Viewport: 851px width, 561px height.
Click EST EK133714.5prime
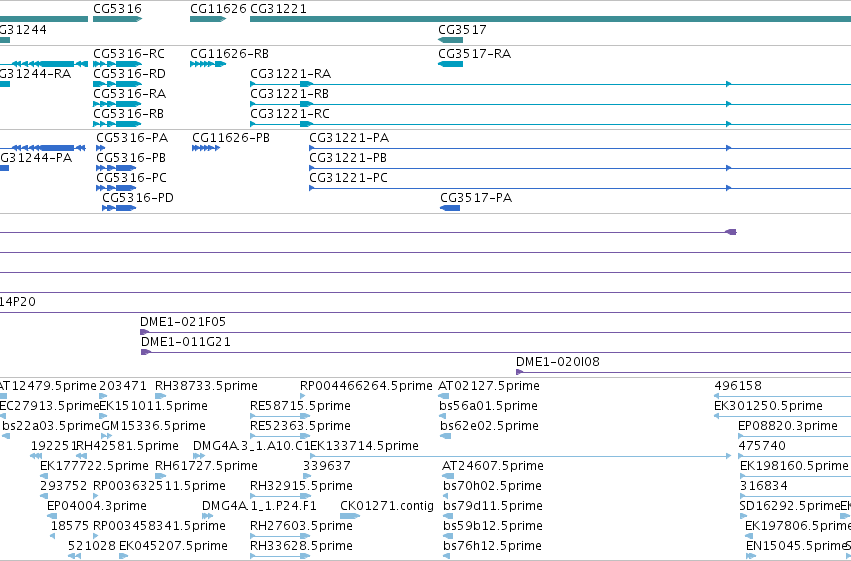pyautogui.click(x=365, y=446)
